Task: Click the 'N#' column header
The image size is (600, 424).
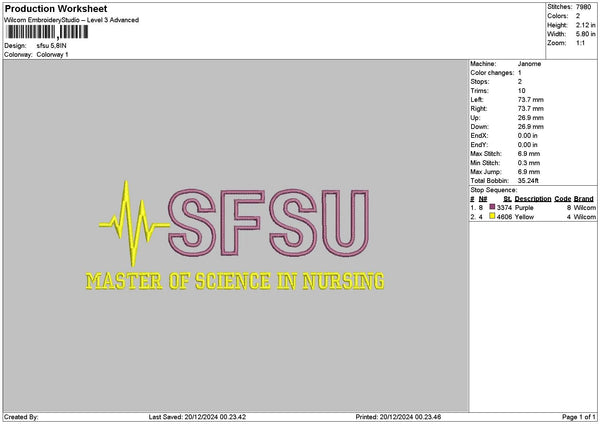Action: point(483,199)
